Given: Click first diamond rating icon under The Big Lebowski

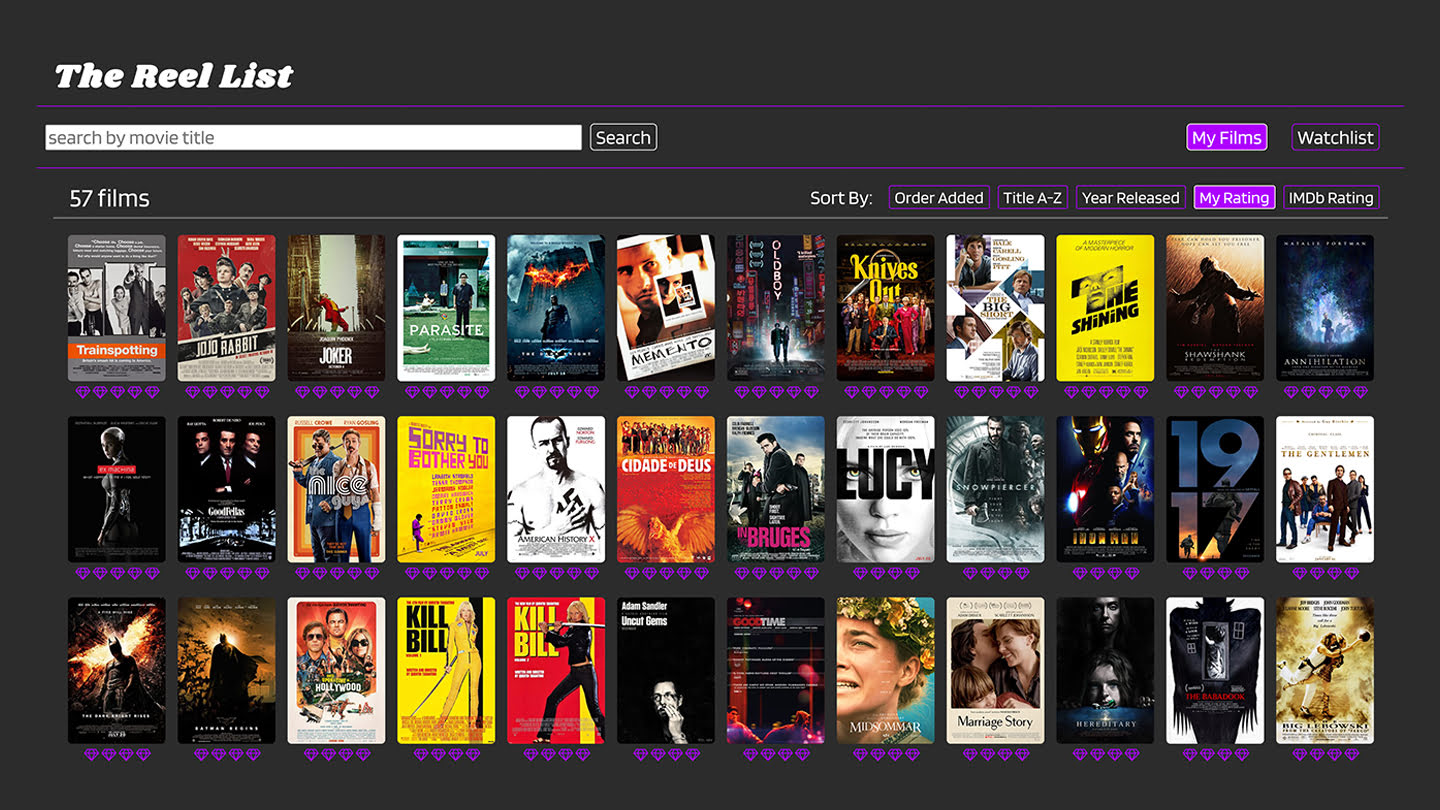Looking at the screenshot, I should 1299,755.
